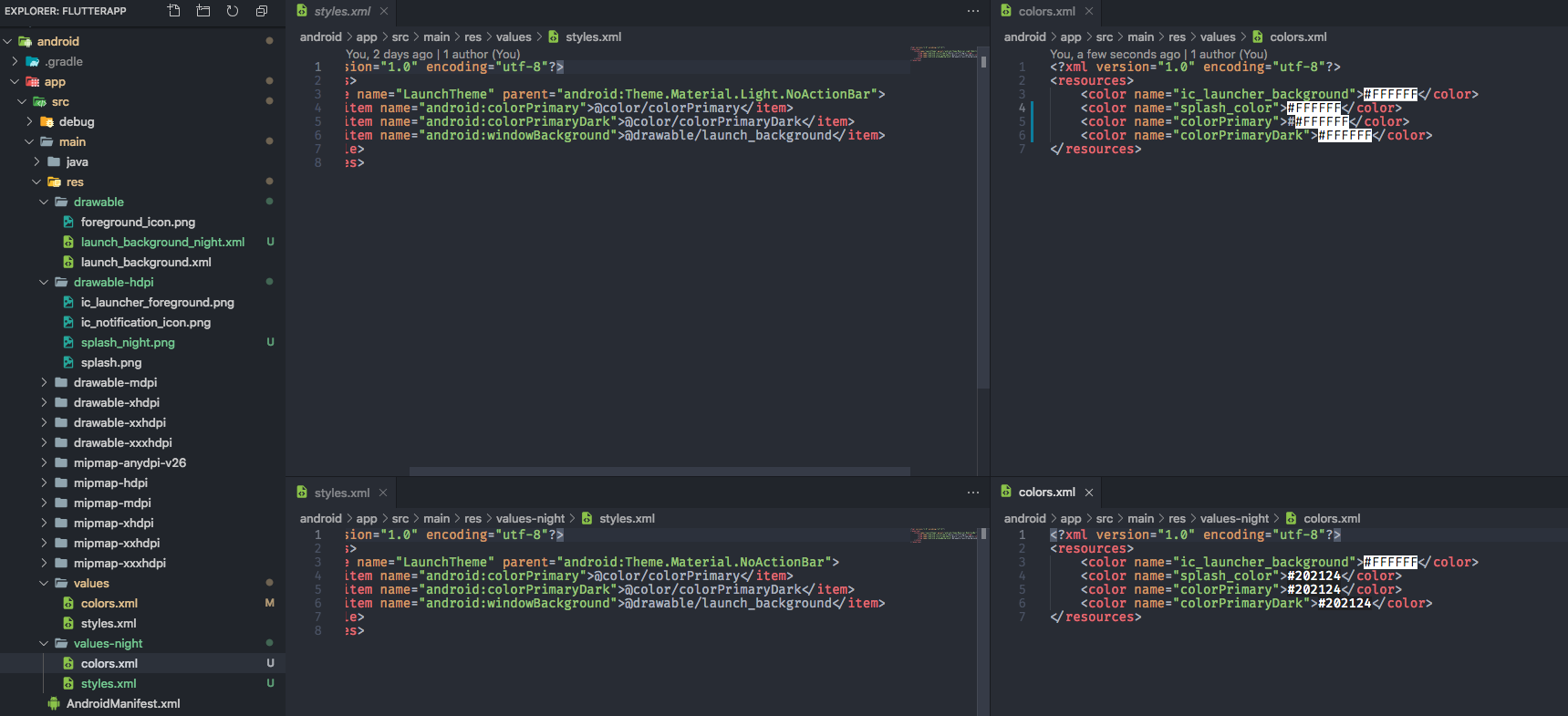This screenshot has width=1568, height=716.
Task: Collapse the res folder
Action: point(36,182)
